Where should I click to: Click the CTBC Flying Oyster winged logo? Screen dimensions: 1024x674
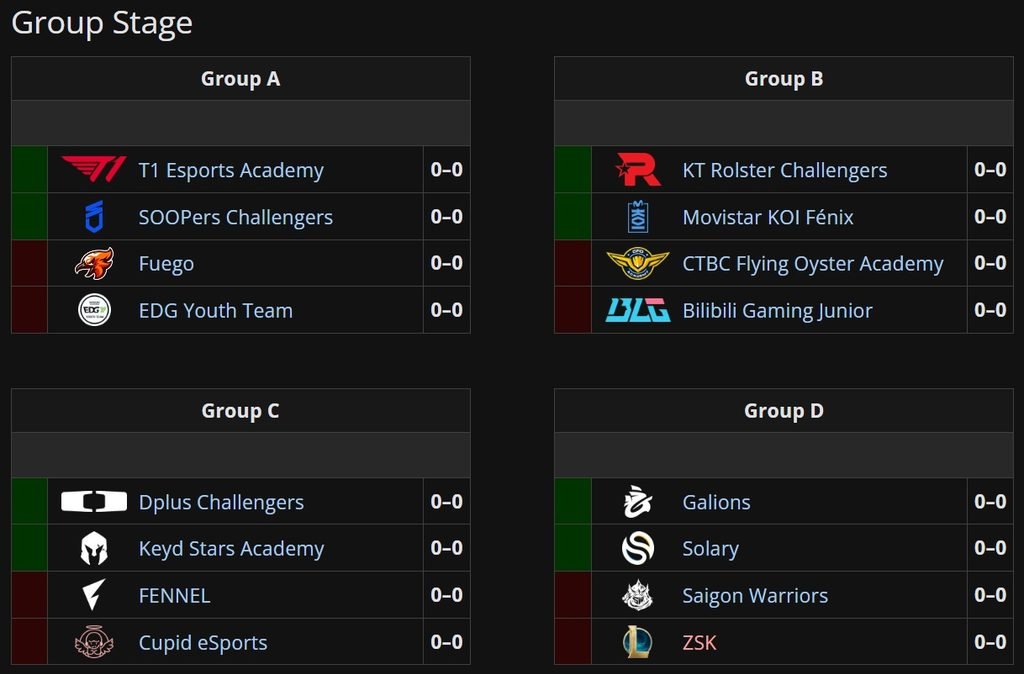[x=638, y=263]
